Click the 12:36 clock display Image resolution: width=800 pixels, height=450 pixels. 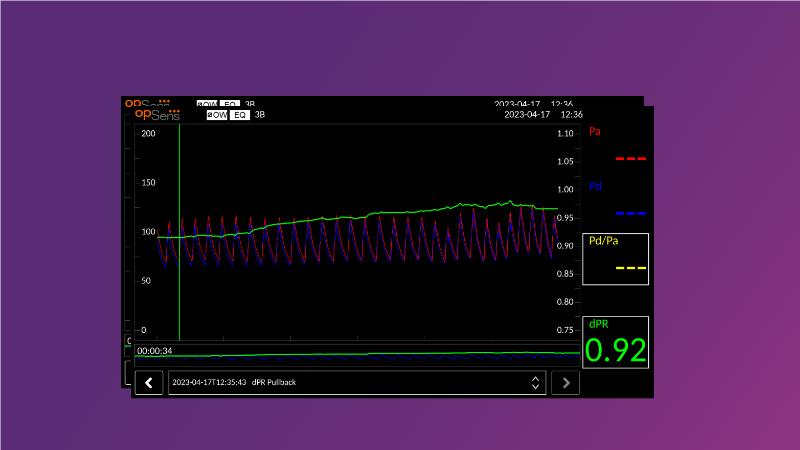(572, 115)
